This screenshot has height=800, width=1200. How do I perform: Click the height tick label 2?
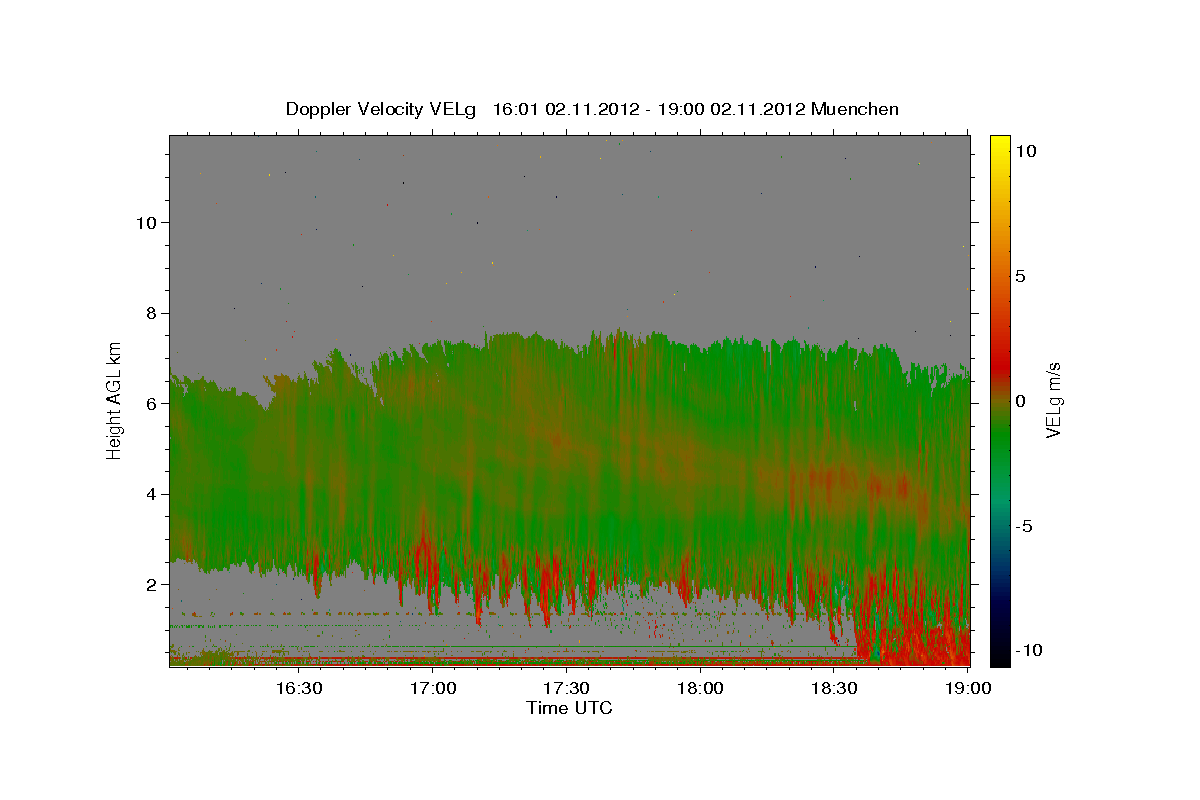tap(152, 585)
